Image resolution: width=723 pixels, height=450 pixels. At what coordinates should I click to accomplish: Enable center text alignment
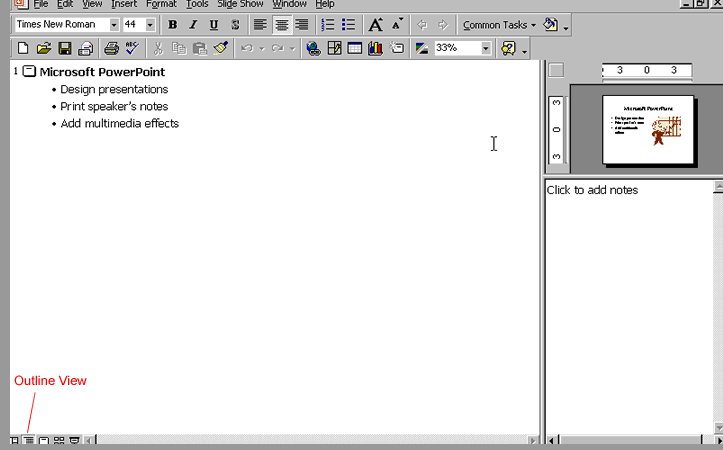pos(280,24)
